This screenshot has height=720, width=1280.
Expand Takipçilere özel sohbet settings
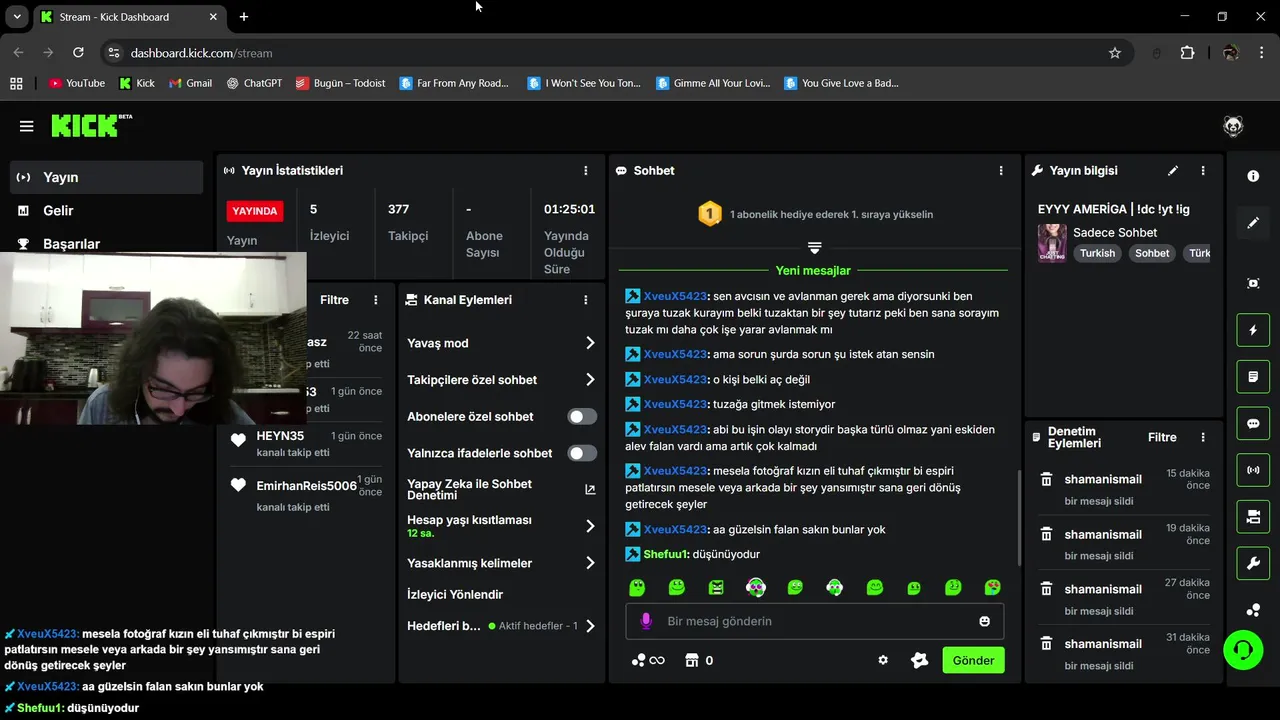coord(501,380)
